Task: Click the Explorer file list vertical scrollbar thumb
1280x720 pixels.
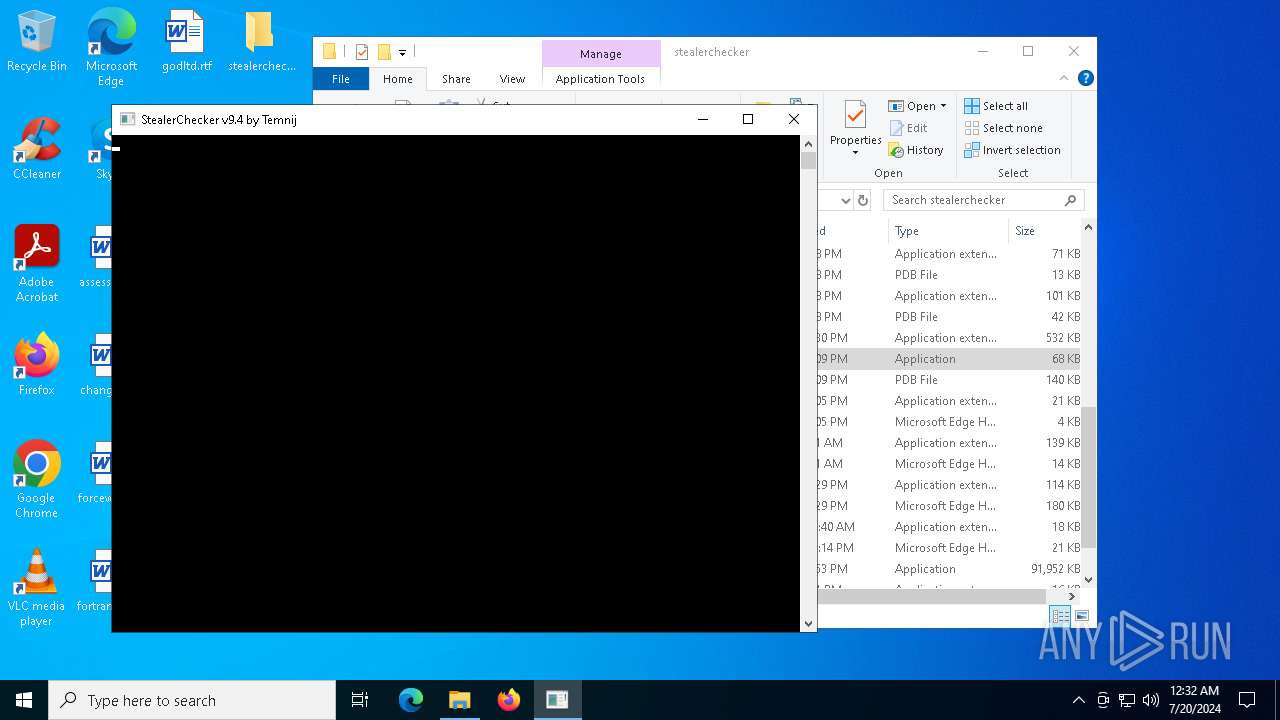Action: point(1089,477)
